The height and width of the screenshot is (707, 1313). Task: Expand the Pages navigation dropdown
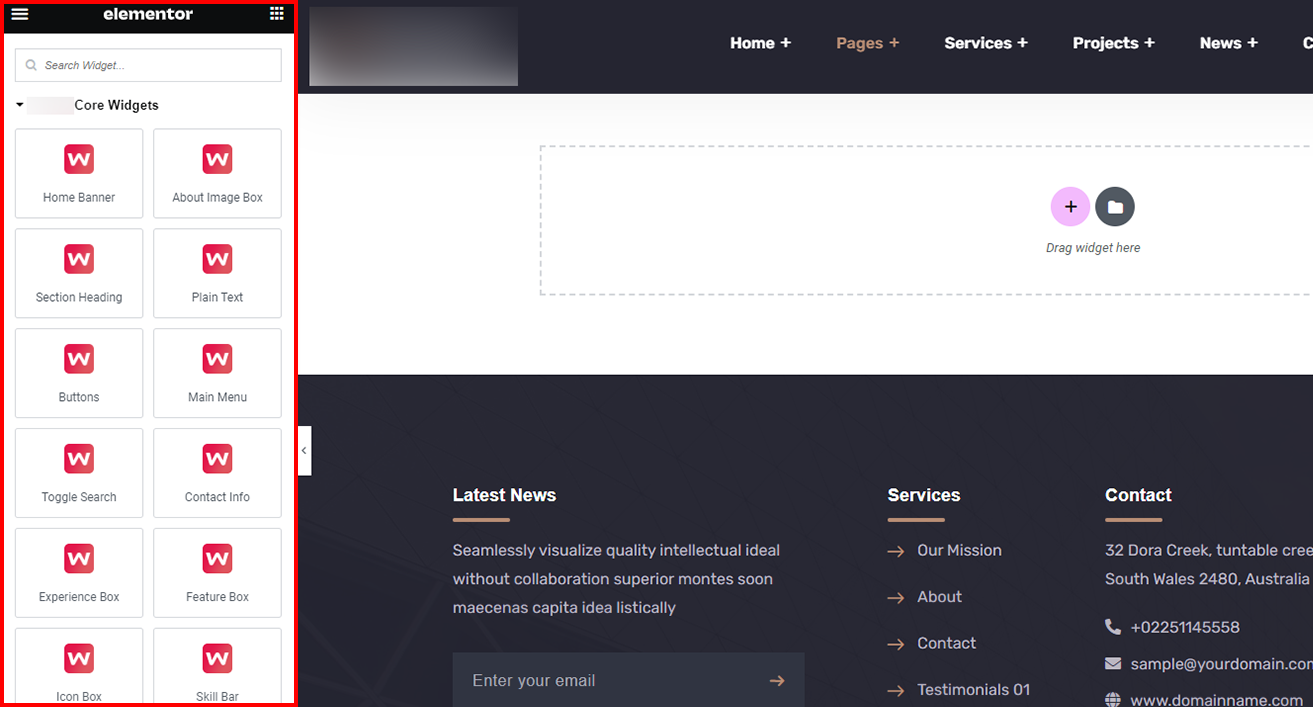point(866,43)
